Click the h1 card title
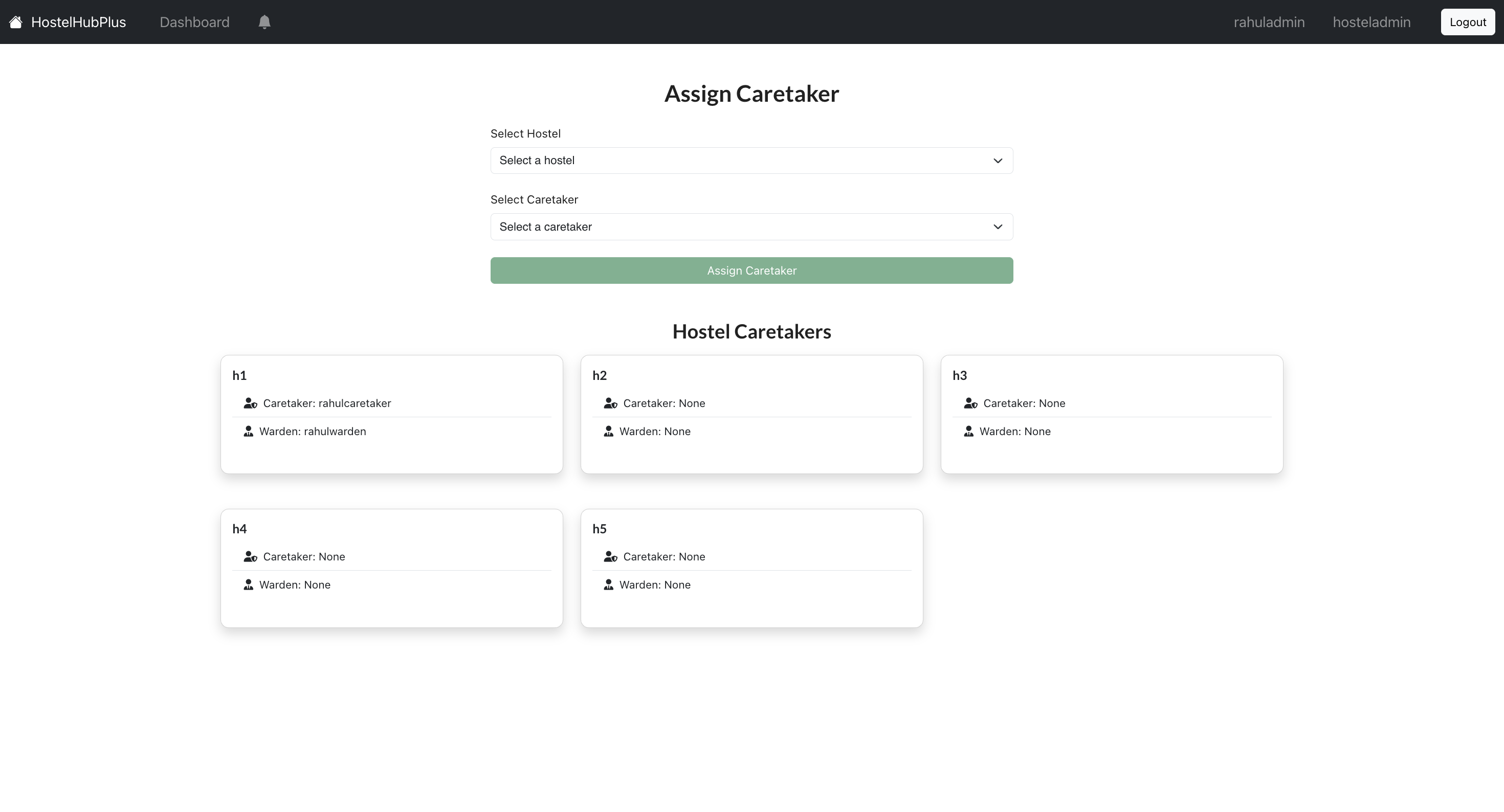Image resolution: width=1504 pixels, height=812 pixels. (239, 375)
